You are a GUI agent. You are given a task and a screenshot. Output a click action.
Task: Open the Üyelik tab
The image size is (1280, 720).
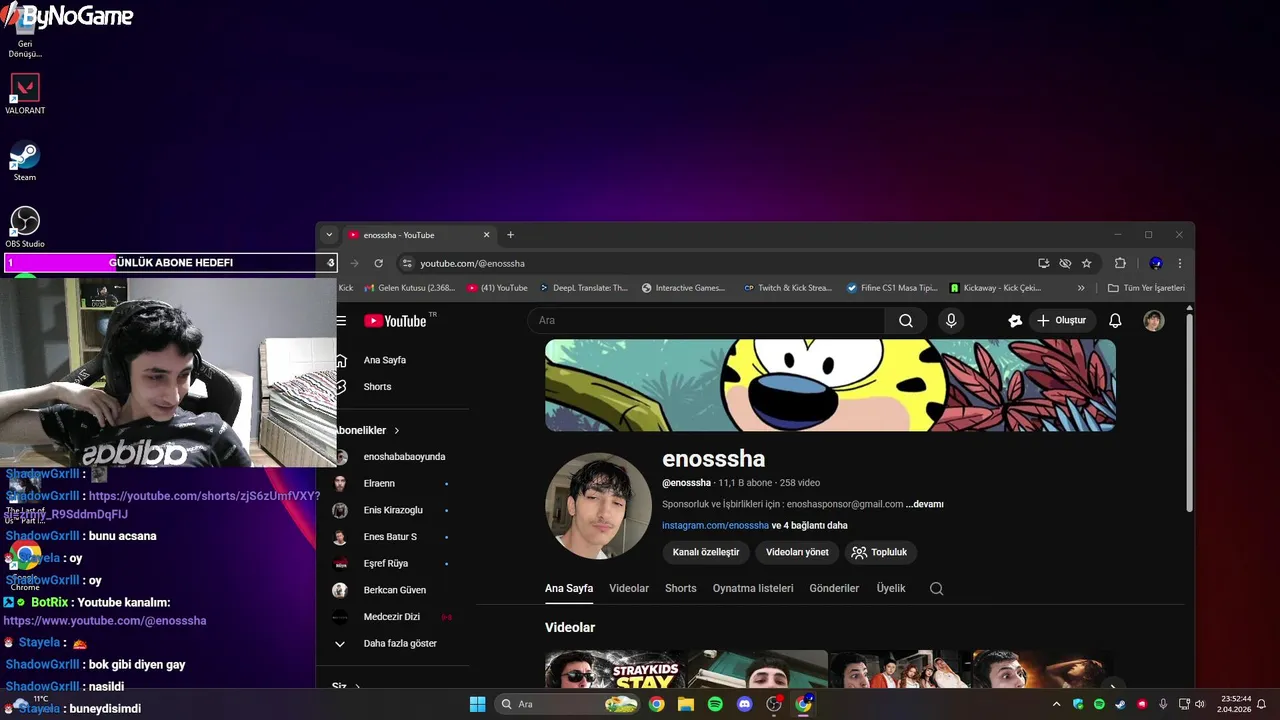click(891, 589)
